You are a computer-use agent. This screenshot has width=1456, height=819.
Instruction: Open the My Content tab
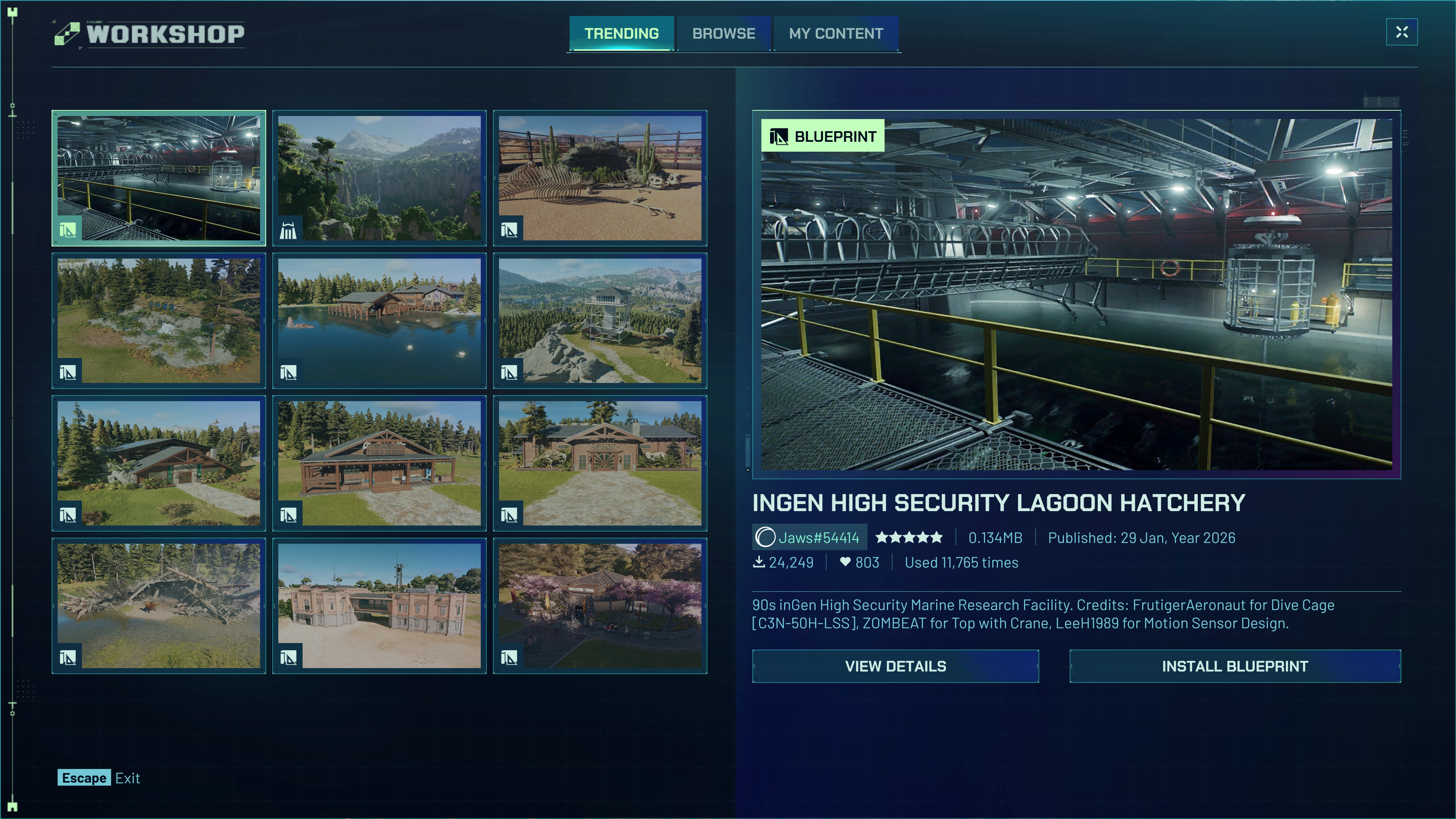tap(835, 34)
